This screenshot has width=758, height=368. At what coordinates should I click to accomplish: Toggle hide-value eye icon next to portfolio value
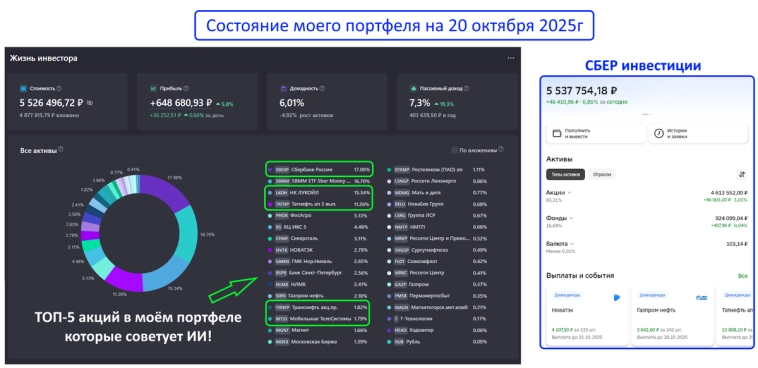coord(90,103)
